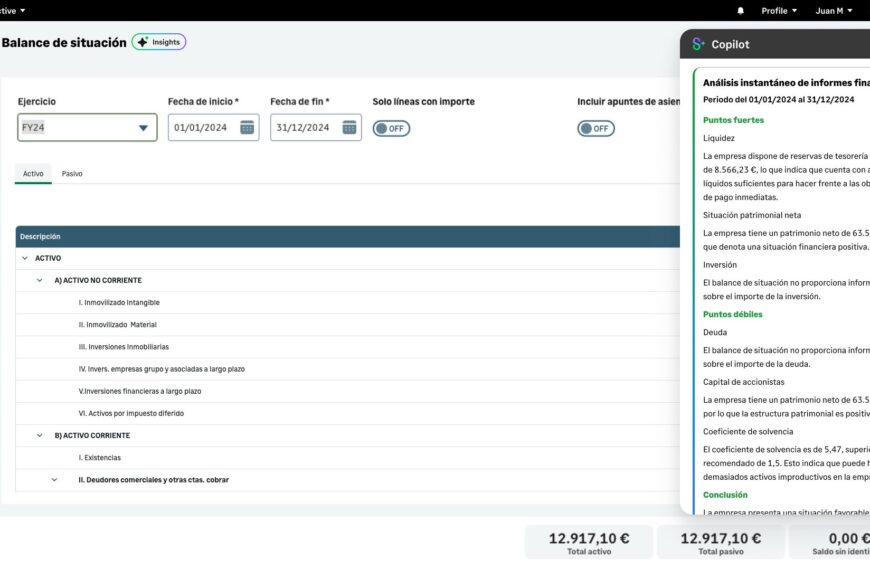Screen dimensions: 870x570
Task: Toggle Solo líneas con importe switch
Action: coord(391,128)
